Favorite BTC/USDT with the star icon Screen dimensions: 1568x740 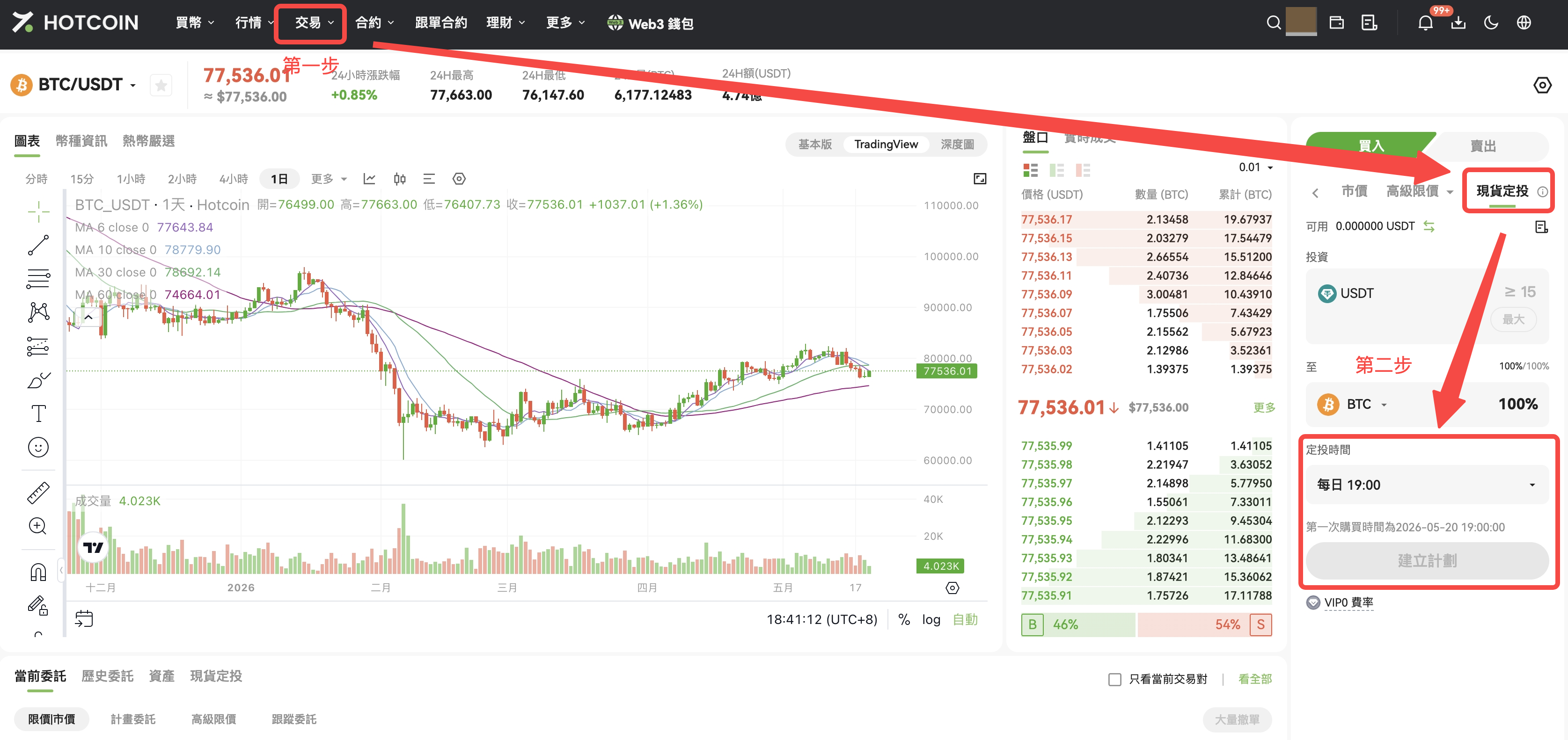[x=161, y=85]
